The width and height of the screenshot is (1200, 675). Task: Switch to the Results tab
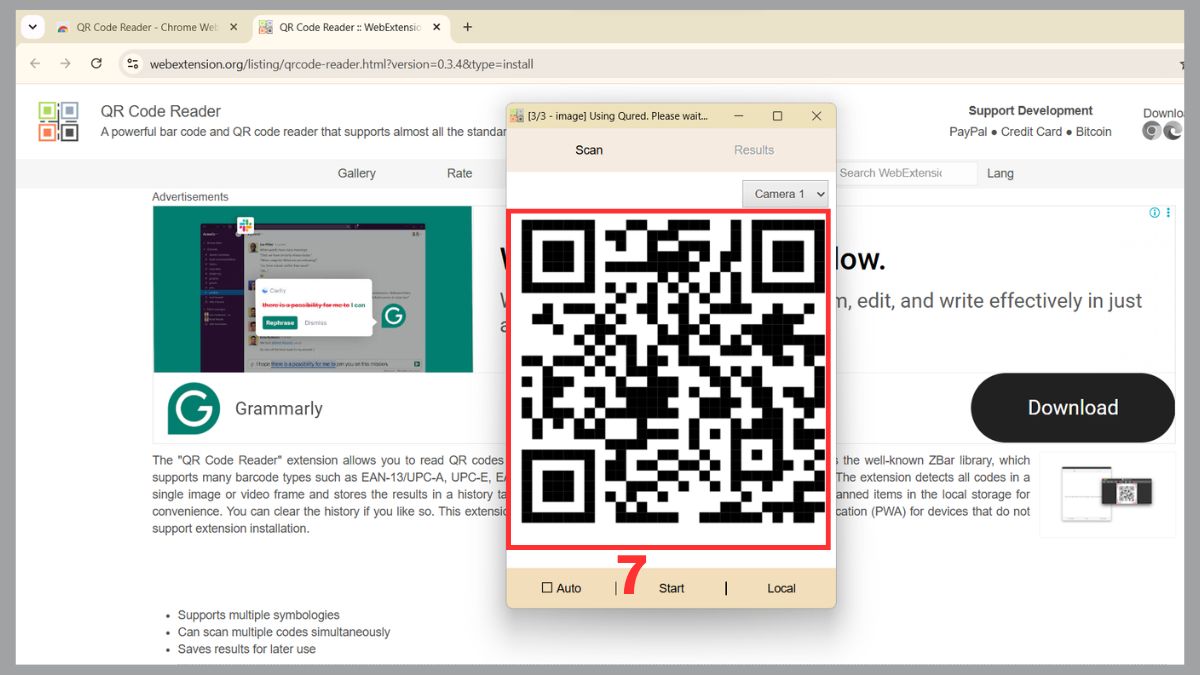point(754,150)
